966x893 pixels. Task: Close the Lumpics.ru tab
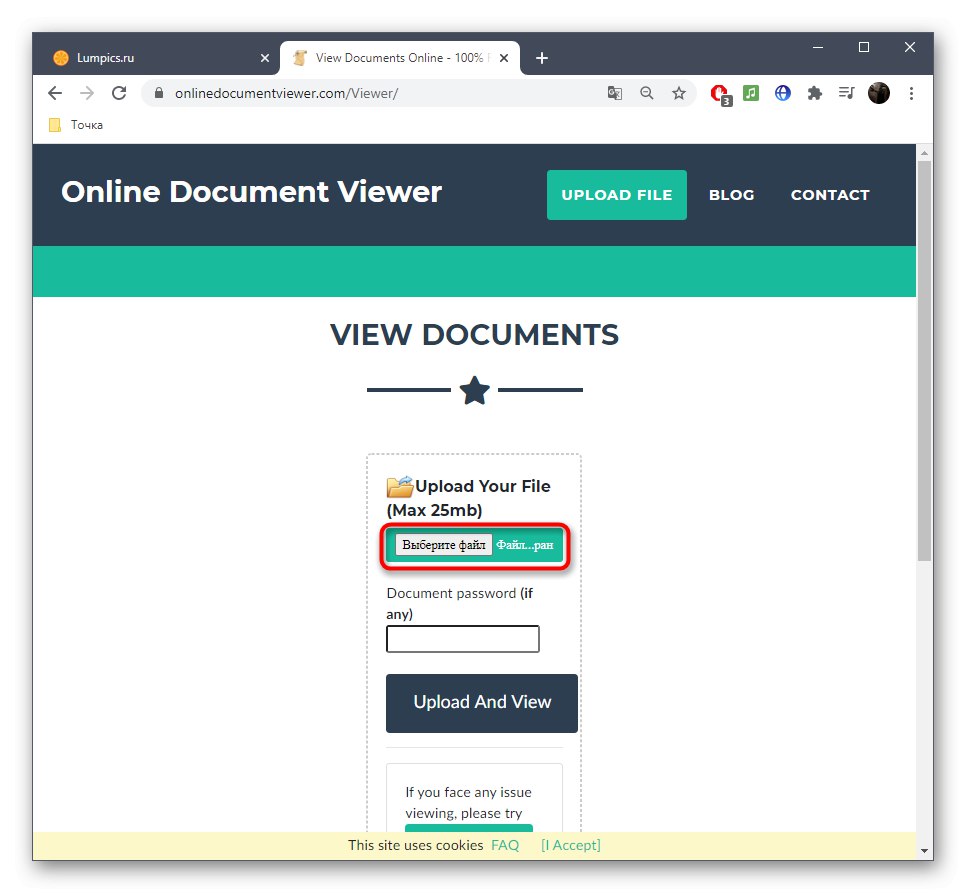[265, 58]
